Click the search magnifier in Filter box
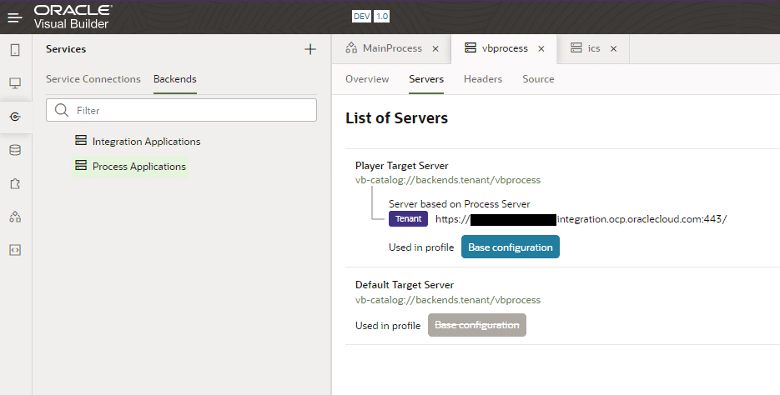The width and height of the screenshot is (780, 395). [62, 110]
